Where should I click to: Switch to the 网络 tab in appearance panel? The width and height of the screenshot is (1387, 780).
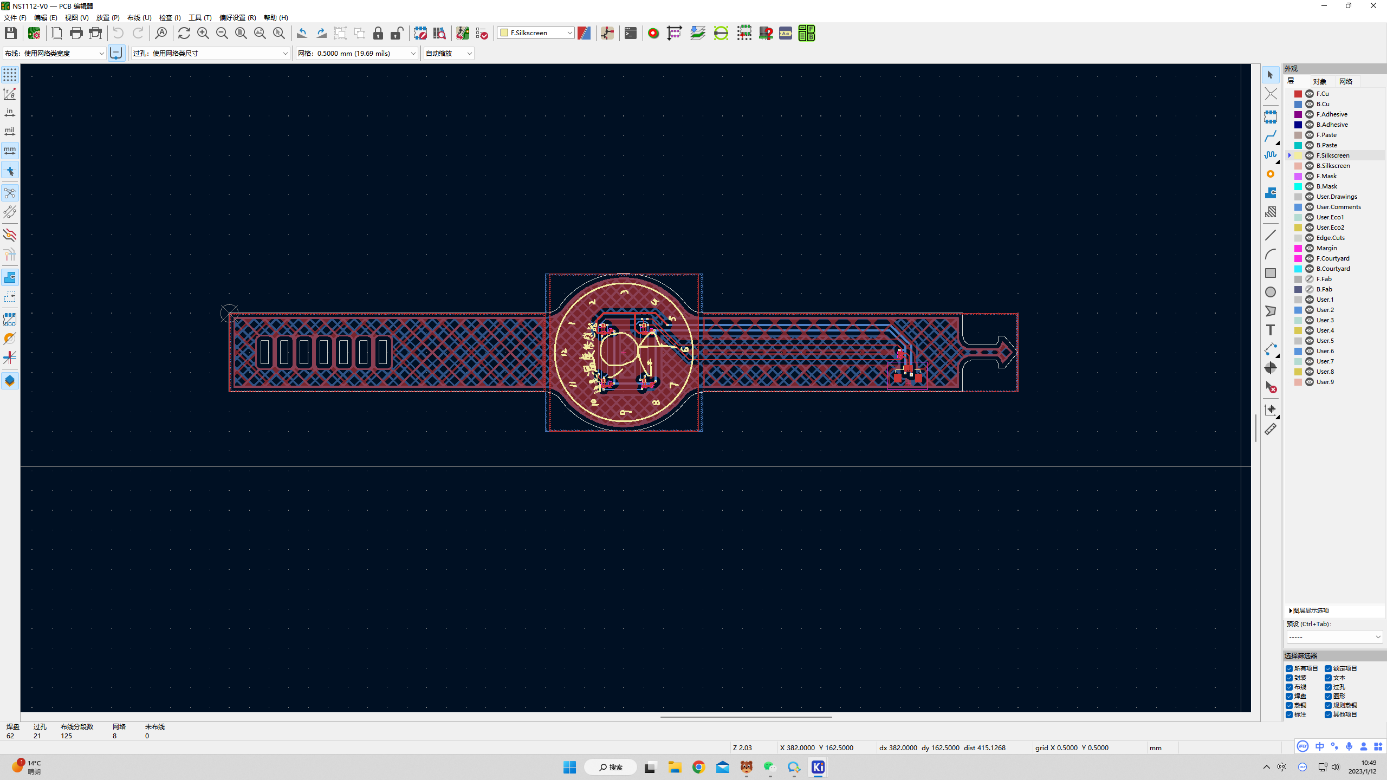[x=1346, y=81]
